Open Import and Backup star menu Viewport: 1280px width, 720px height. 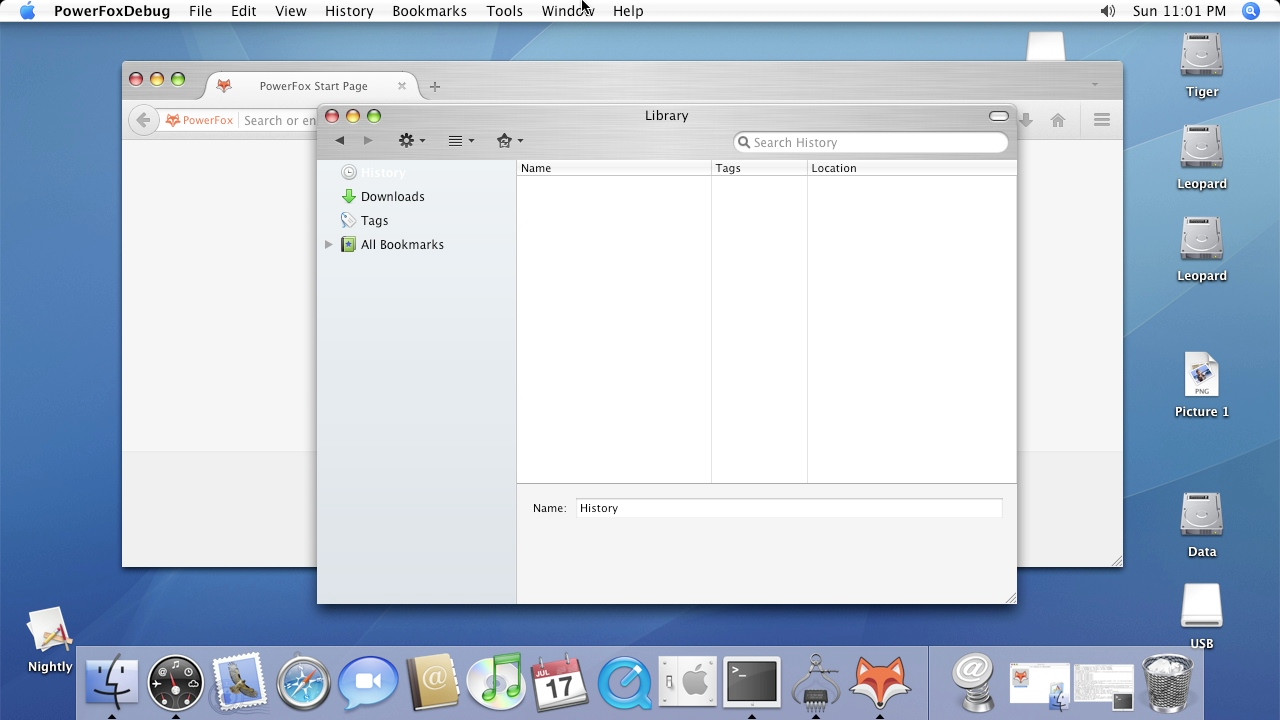point(510,141)
